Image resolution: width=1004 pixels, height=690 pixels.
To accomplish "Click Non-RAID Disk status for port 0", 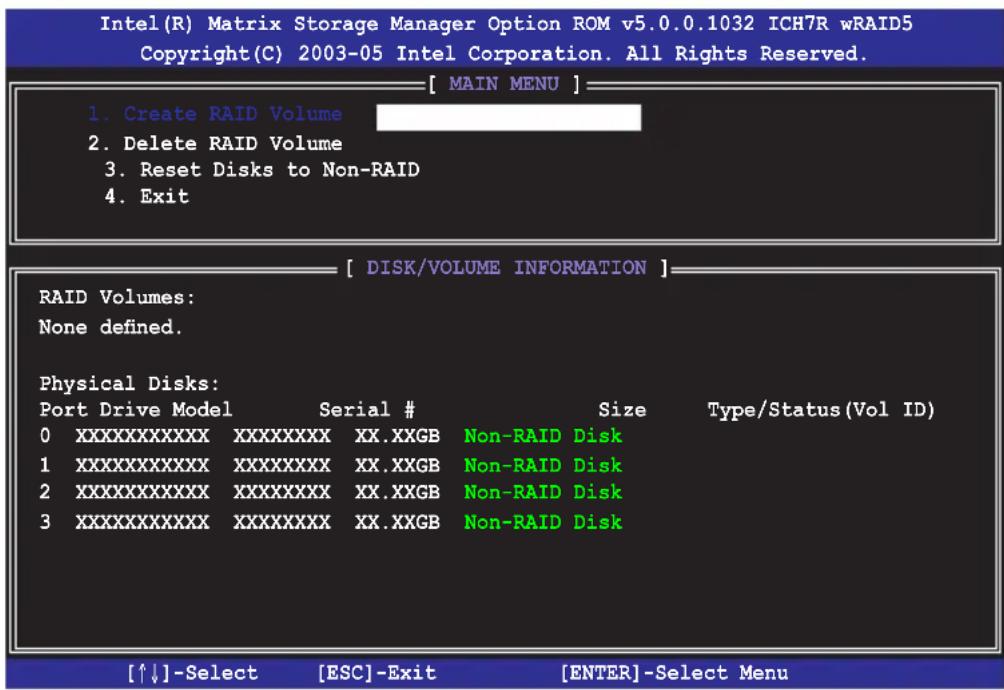I will (x=543, y=436).
